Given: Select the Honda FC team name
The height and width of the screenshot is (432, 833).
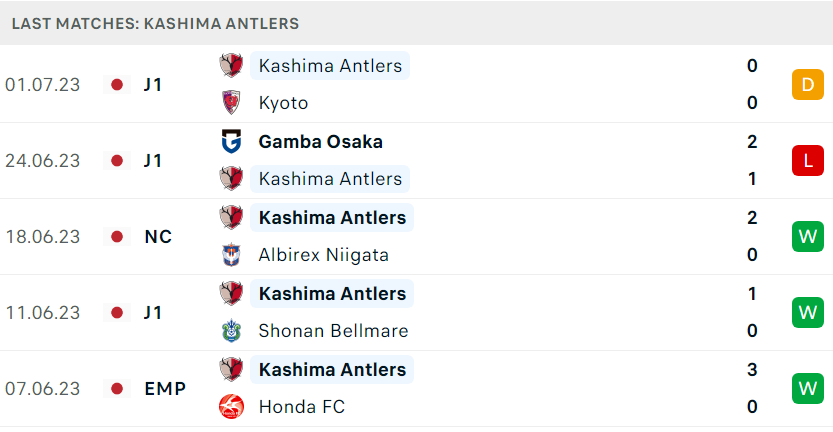Looking at the screenshot, I should click(x=302, y=407).
